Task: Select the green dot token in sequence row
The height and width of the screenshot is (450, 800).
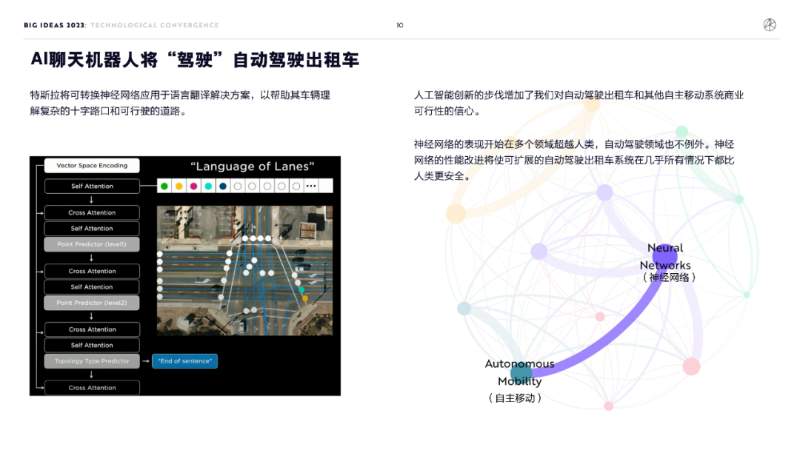Action: click(x=164, y=186)
